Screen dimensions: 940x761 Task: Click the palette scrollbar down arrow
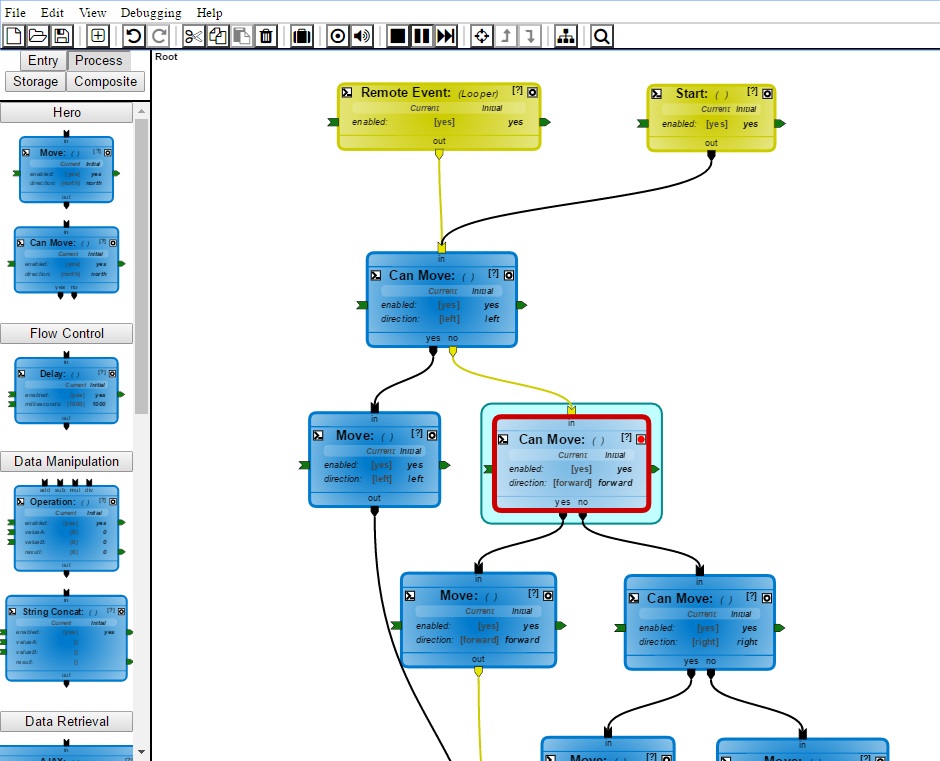tap(141, 751)
